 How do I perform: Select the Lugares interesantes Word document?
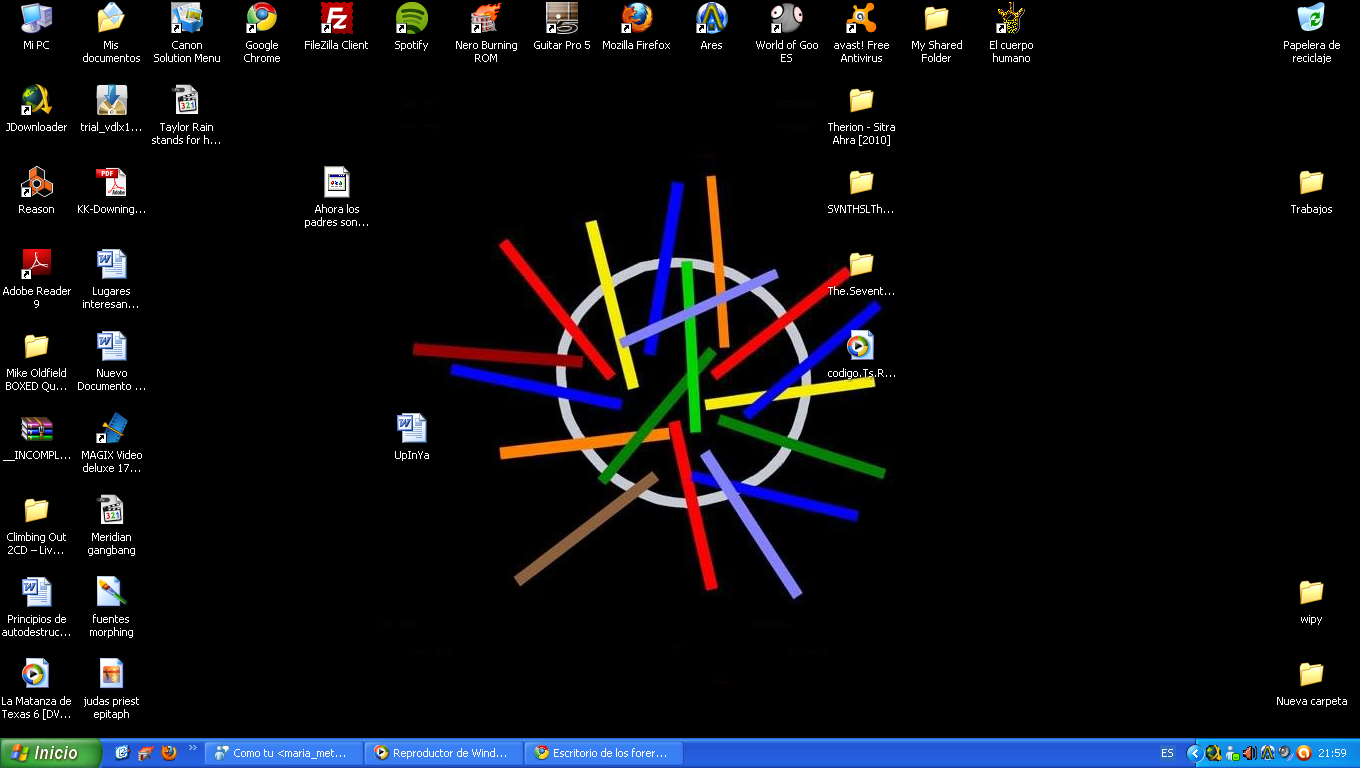tap(111, 280)
